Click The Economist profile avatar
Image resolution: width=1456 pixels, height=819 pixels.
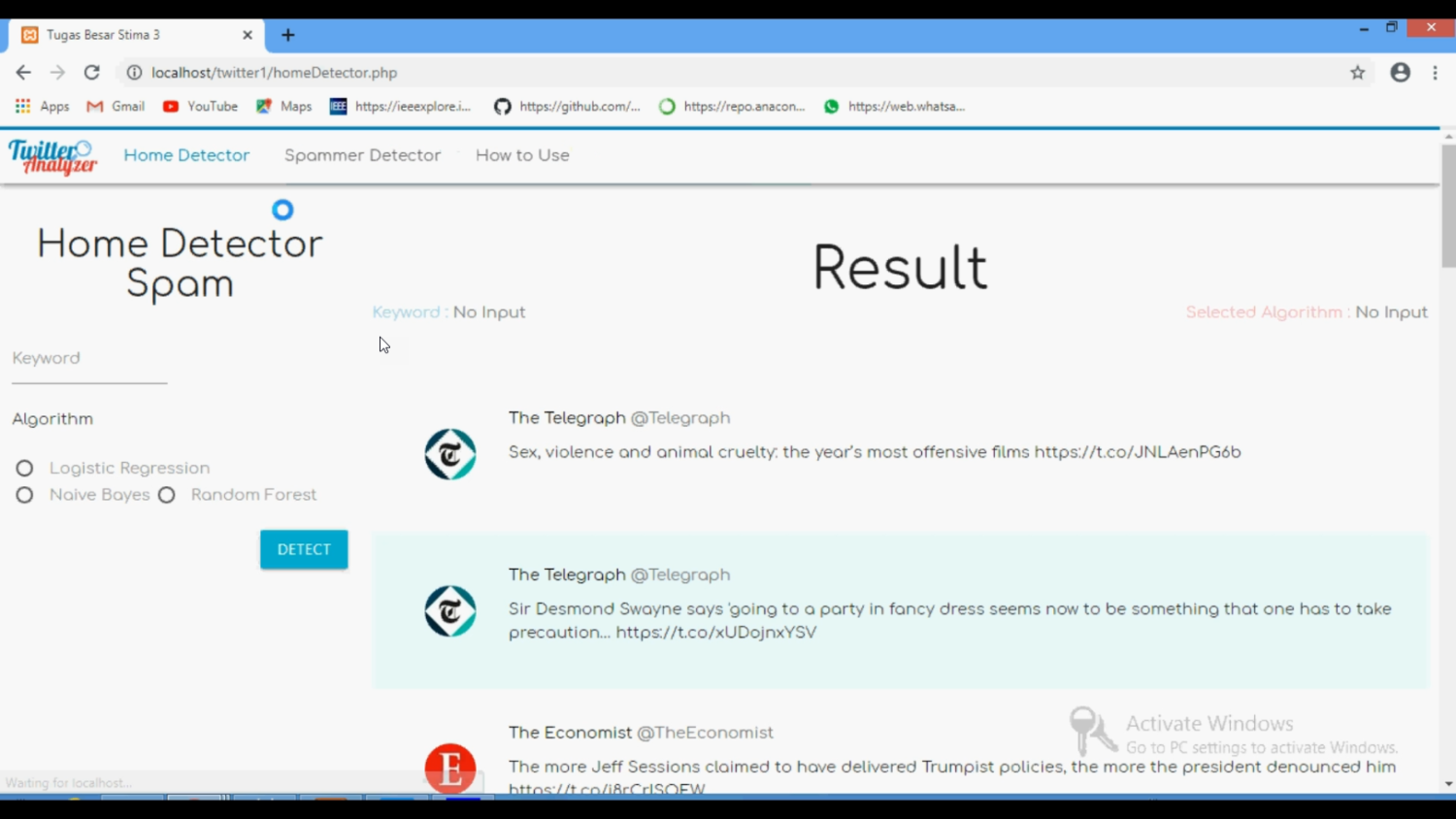point(450,769)
